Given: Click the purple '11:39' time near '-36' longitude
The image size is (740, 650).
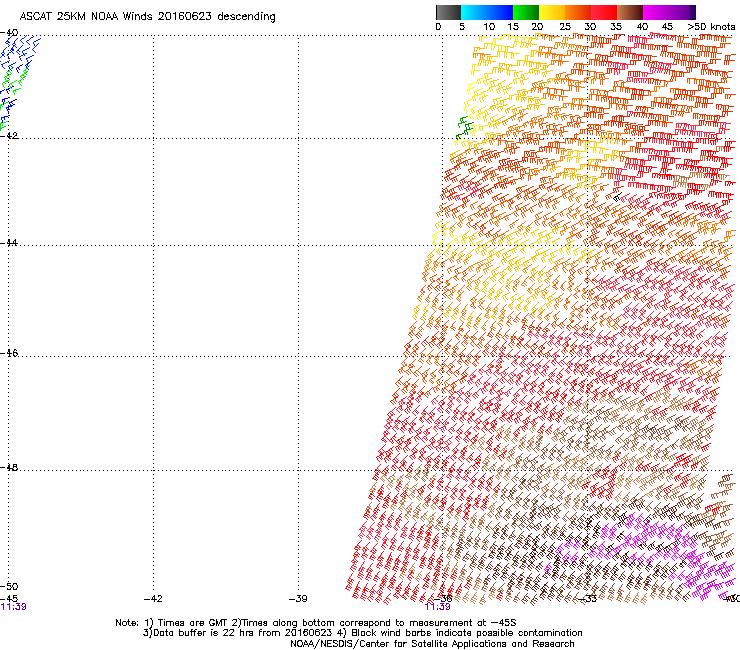Looking at the screenshot, I should click(x=437, y=607).
